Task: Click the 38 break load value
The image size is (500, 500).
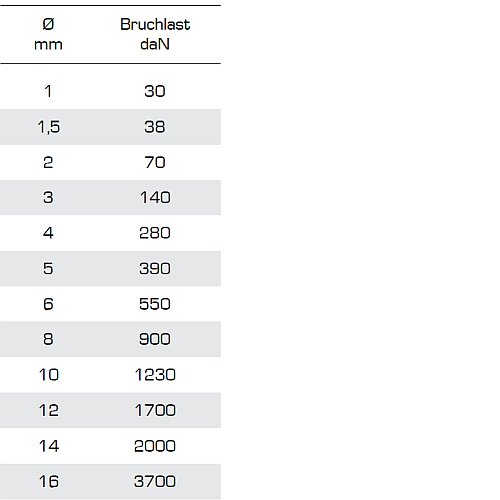Action: 155,127
